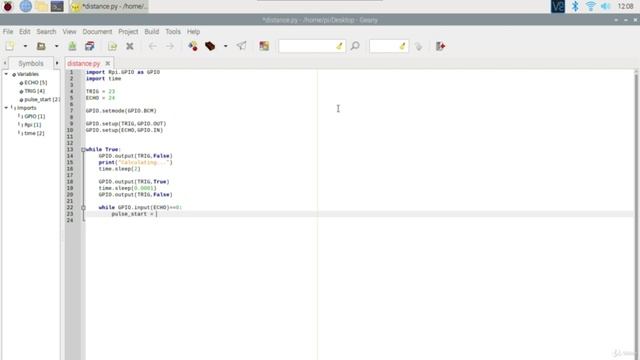Select the distance.py document tab

[x=84, y=63]
